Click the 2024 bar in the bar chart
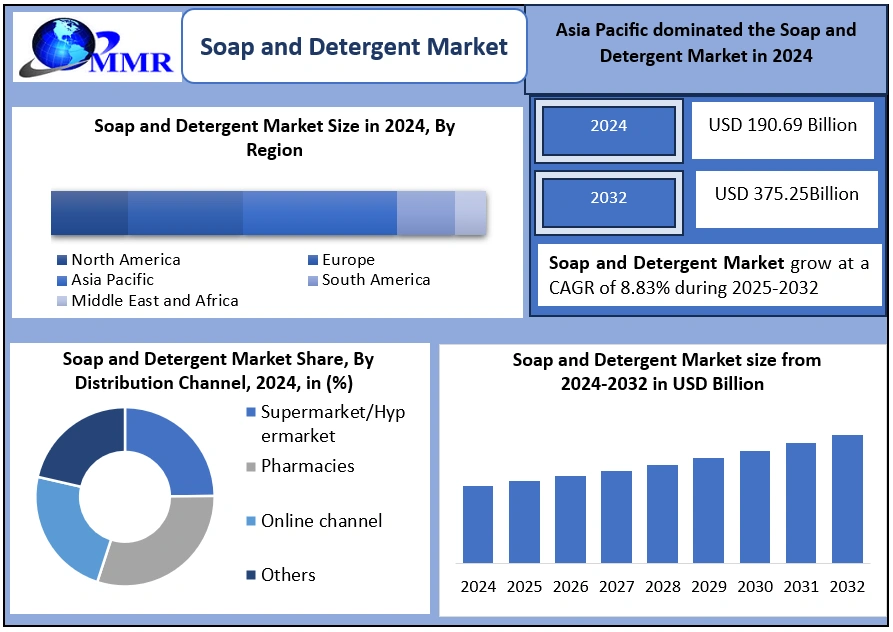The width and height of the screenshot is (893, 632). (x=478, y=524)
